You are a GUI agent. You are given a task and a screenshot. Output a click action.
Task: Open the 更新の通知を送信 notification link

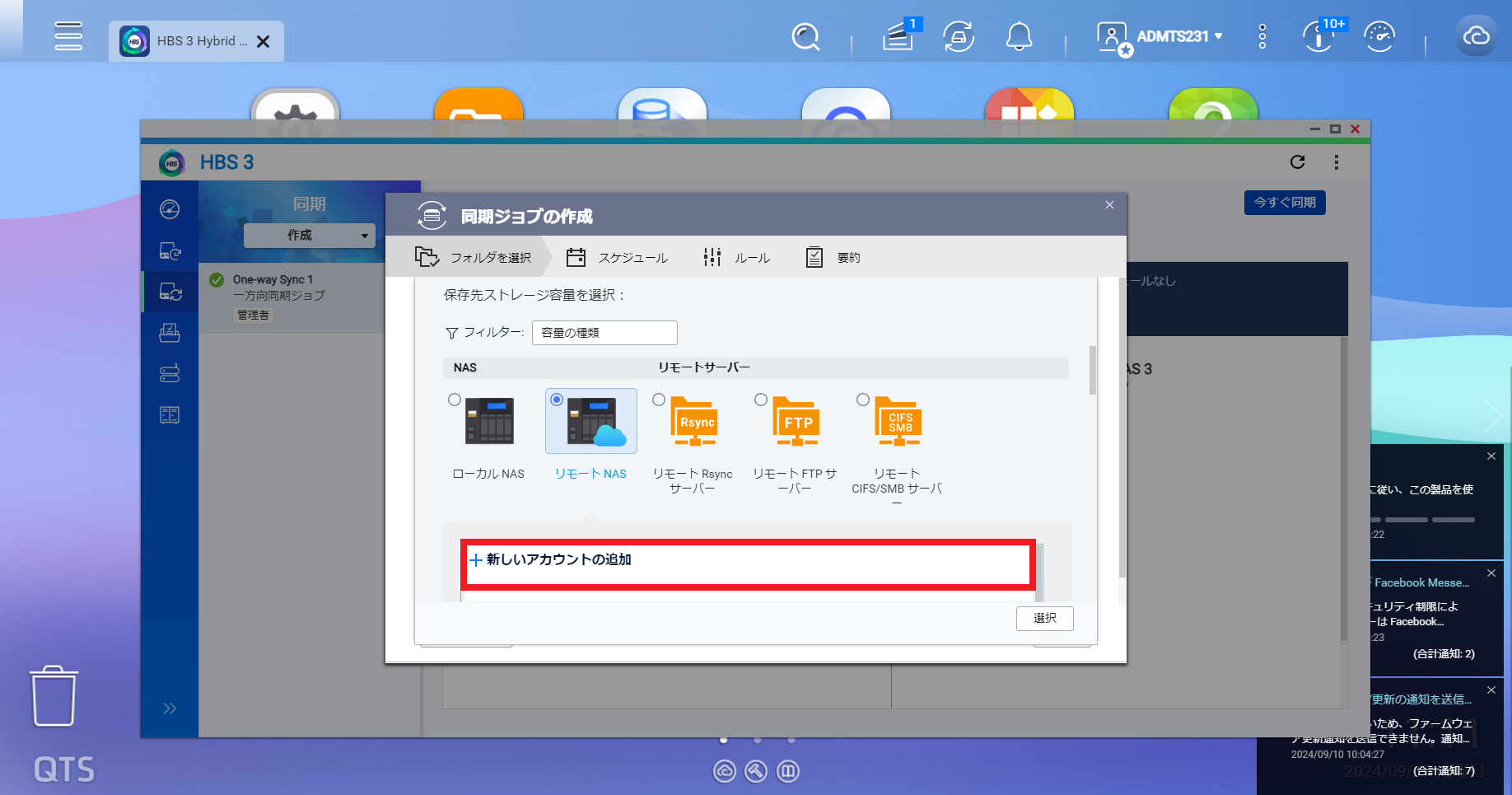1421,699
